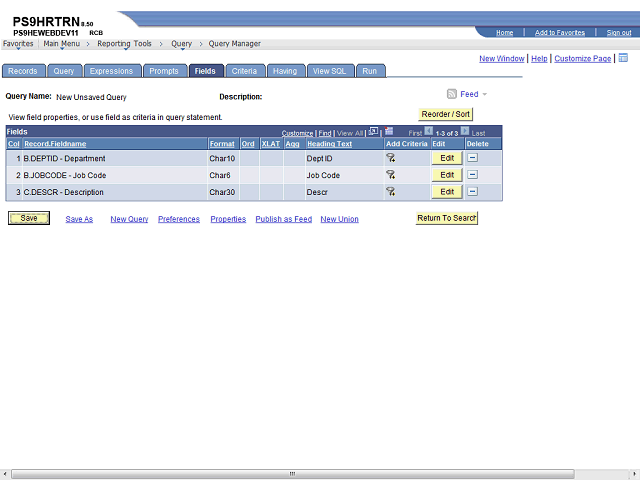640x480 pixels.
Task: Click the scrollbar left arrow
Action: pyautogui.click(x=4, y=473)
